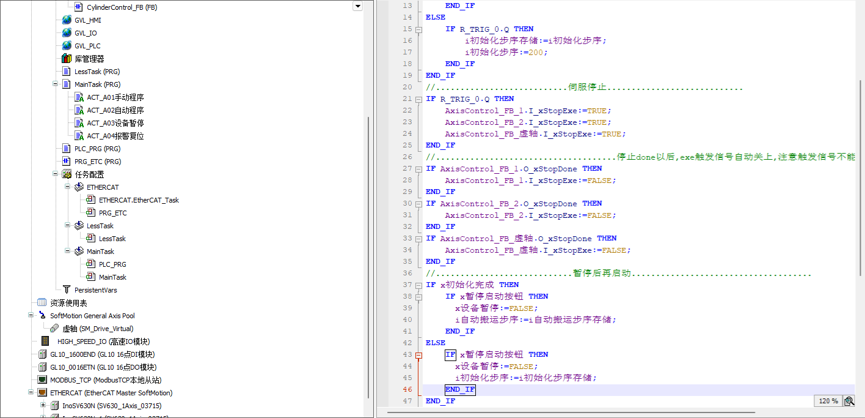Viewport: 865px width, 418px height.
Task: Fold the code block at line 15
Action: click(418, 29)
